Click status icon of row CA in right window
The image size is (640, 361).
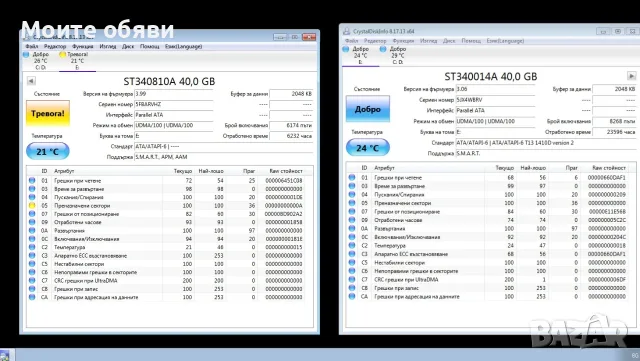tap(352, 296)
